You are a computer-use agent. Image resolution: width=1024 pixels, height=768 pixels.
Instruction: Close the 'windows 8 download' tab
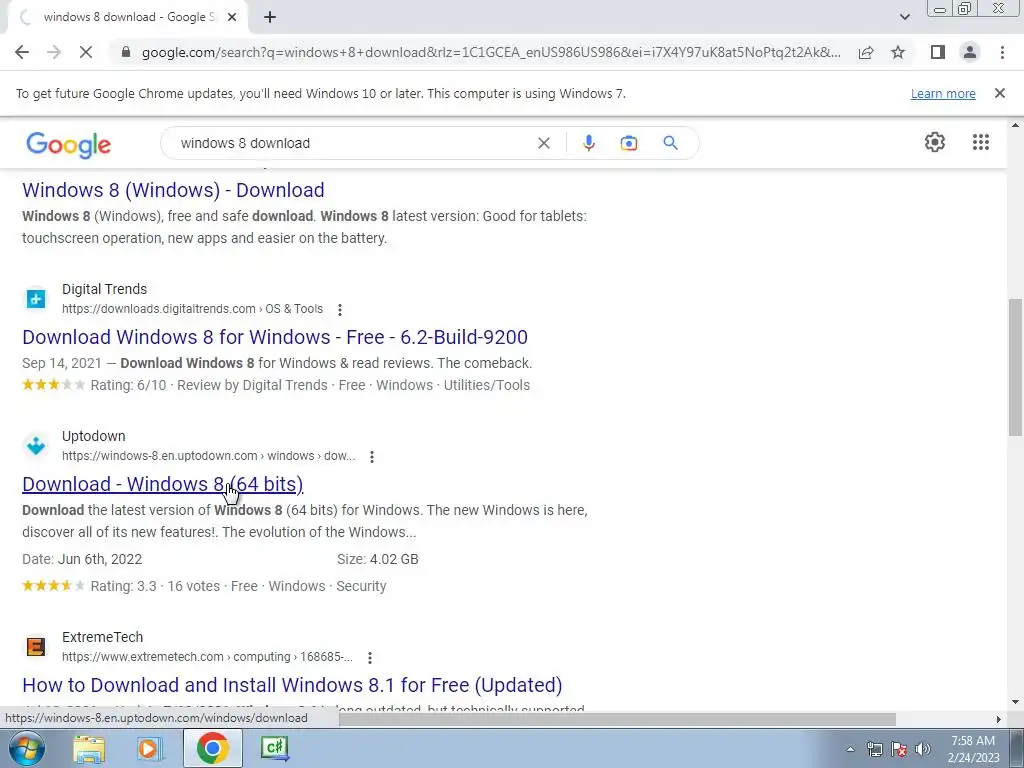point(232,17)
